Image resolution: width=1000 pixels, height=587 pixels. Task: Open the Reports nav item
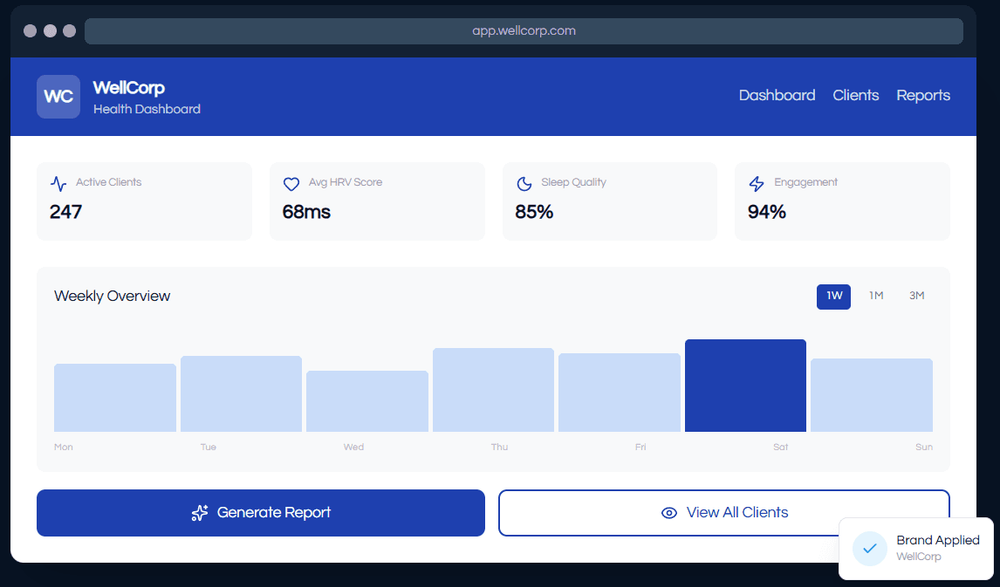click(923, 96)
